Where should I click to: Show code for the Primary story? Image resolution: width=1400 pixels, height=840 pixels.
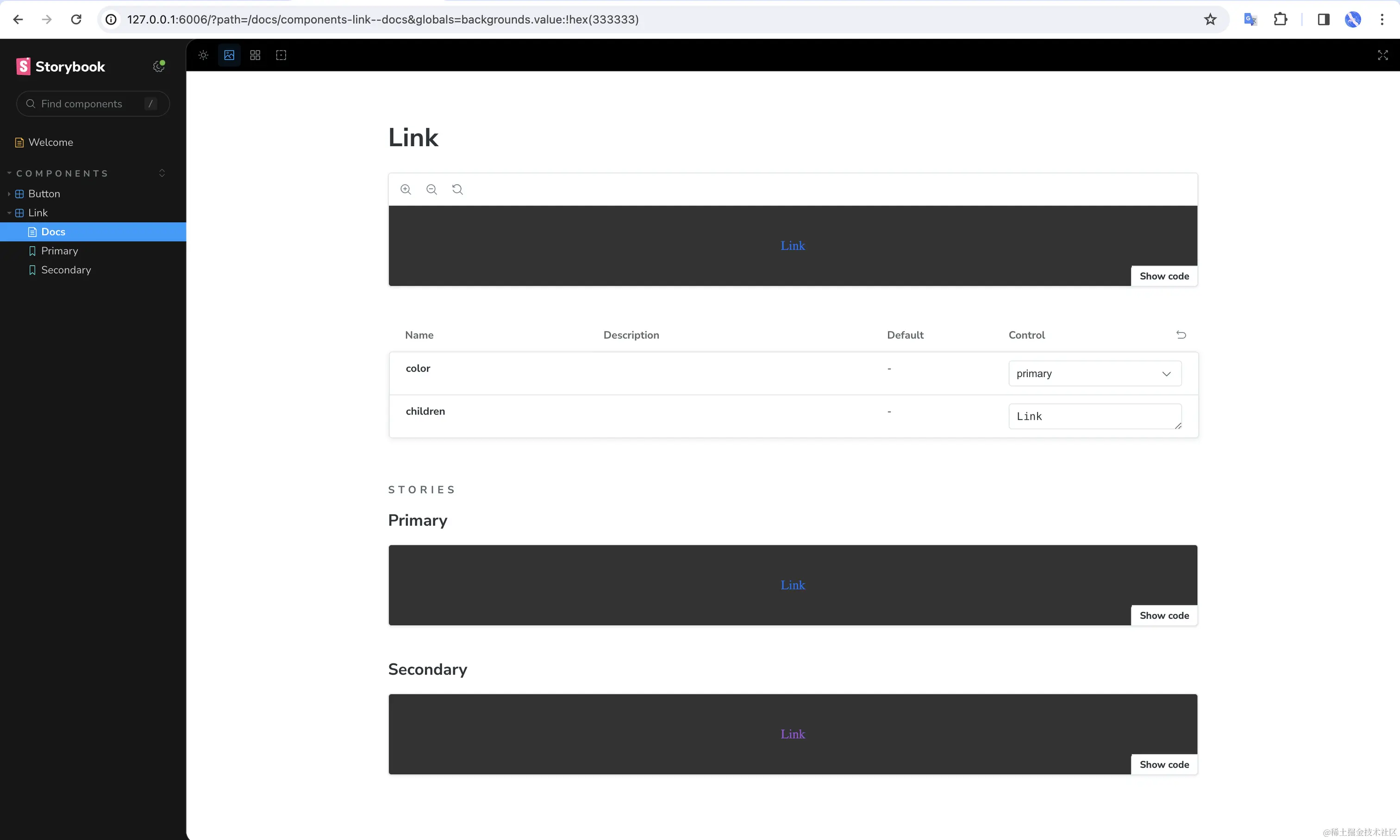coord(1163,615)
